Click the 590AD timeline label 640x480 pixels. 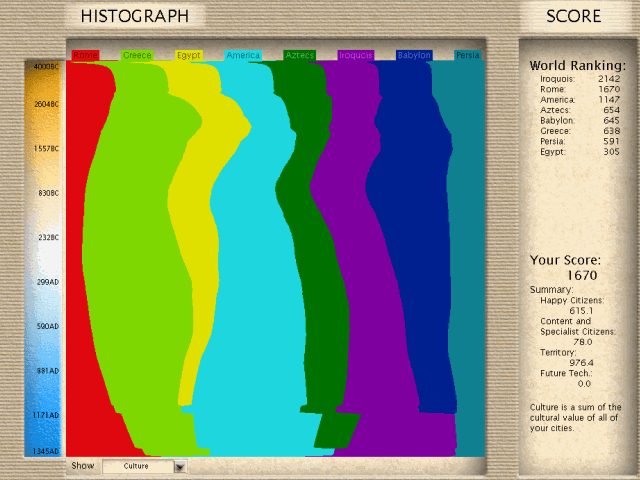coord(48,327)
